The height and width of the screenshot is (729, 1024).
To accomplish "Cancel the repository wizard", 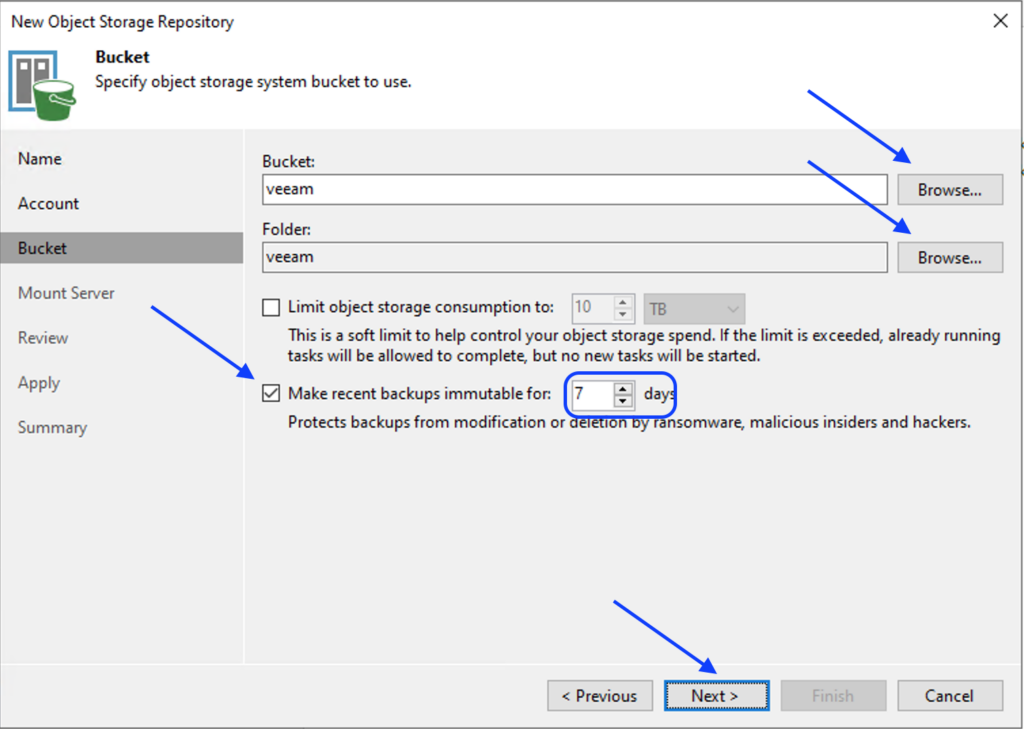I will pyautogui.click(x=949, y=696).
